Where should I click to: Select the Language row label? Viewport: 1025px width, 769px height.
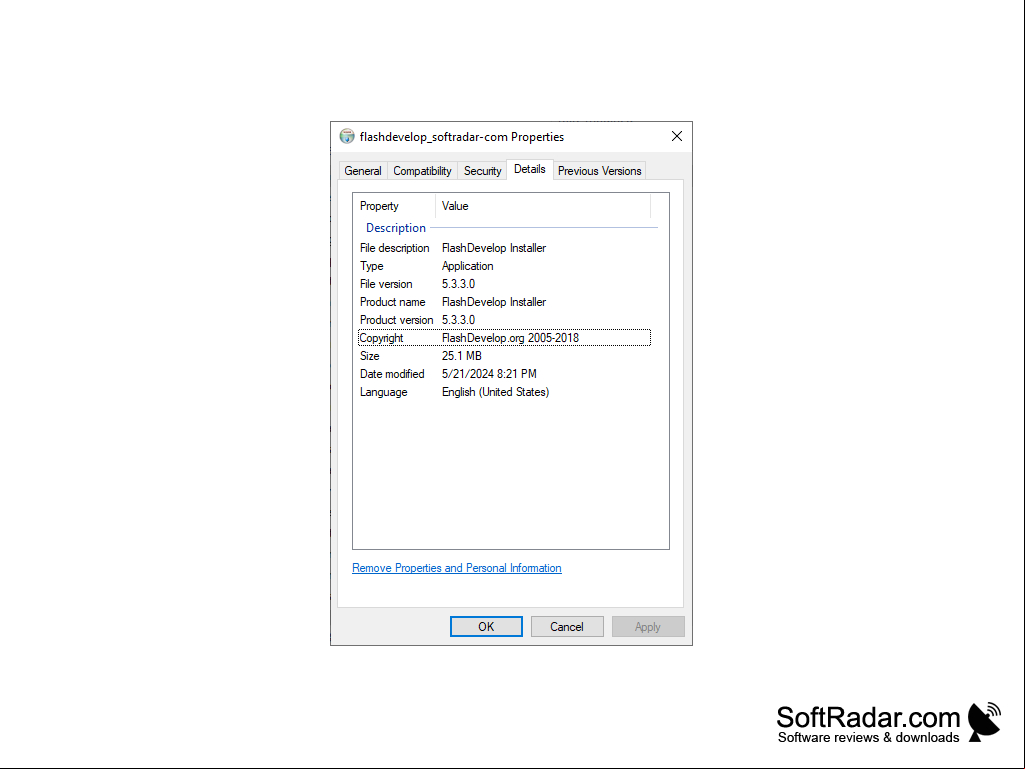point(383,392)
